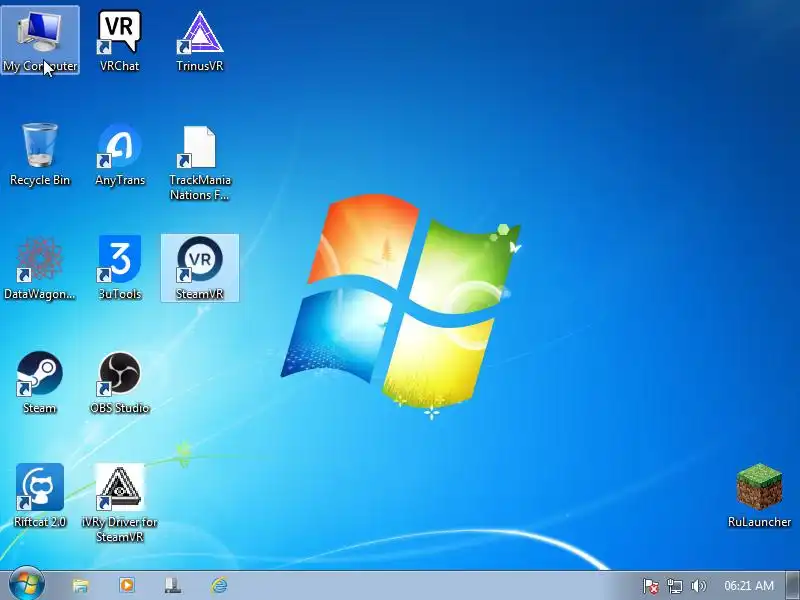Select the DataWagon shortcut icon

tap(40, 259)
